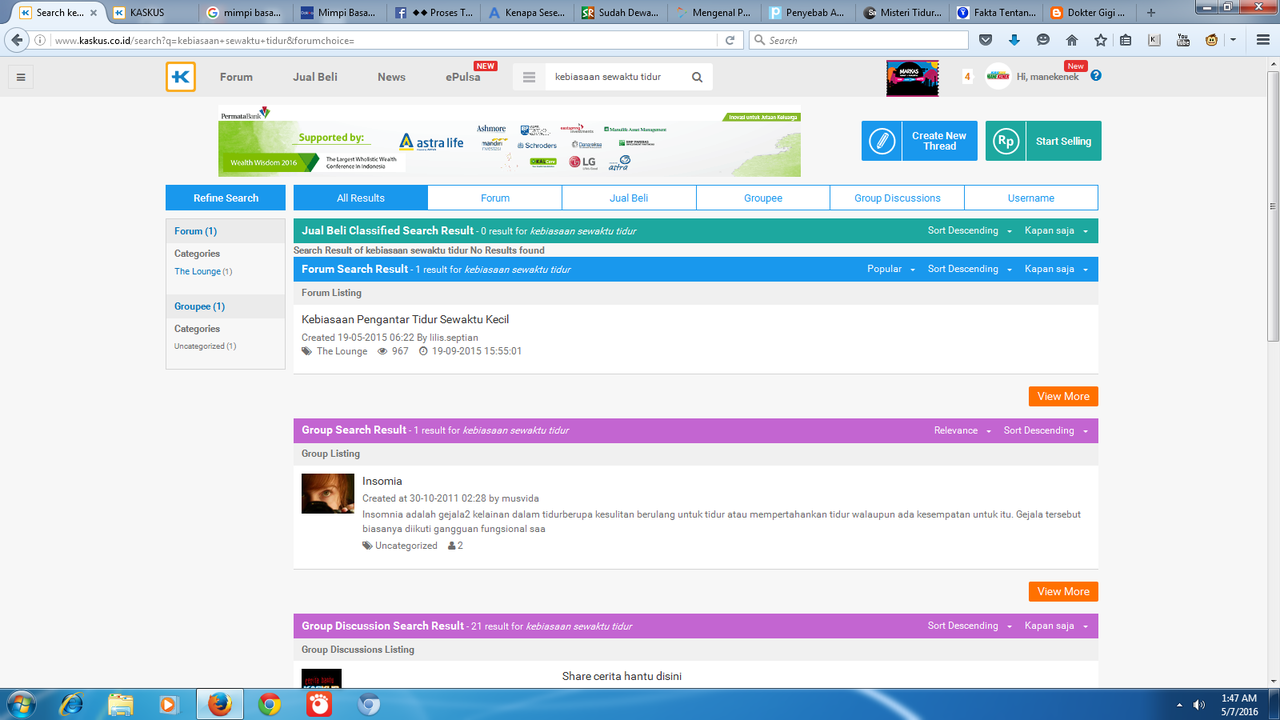Click the Kaskus URL address bar

[x=385, y=40]
